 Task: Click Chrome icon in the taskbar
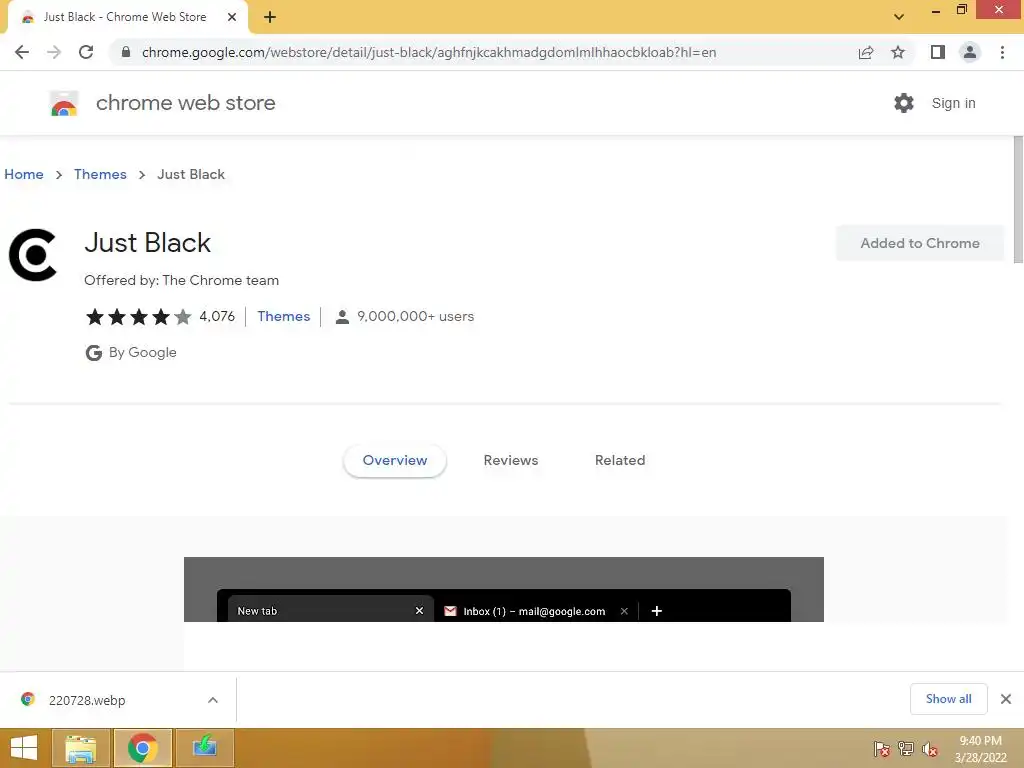pyautogui.click(x=143, y=748)
